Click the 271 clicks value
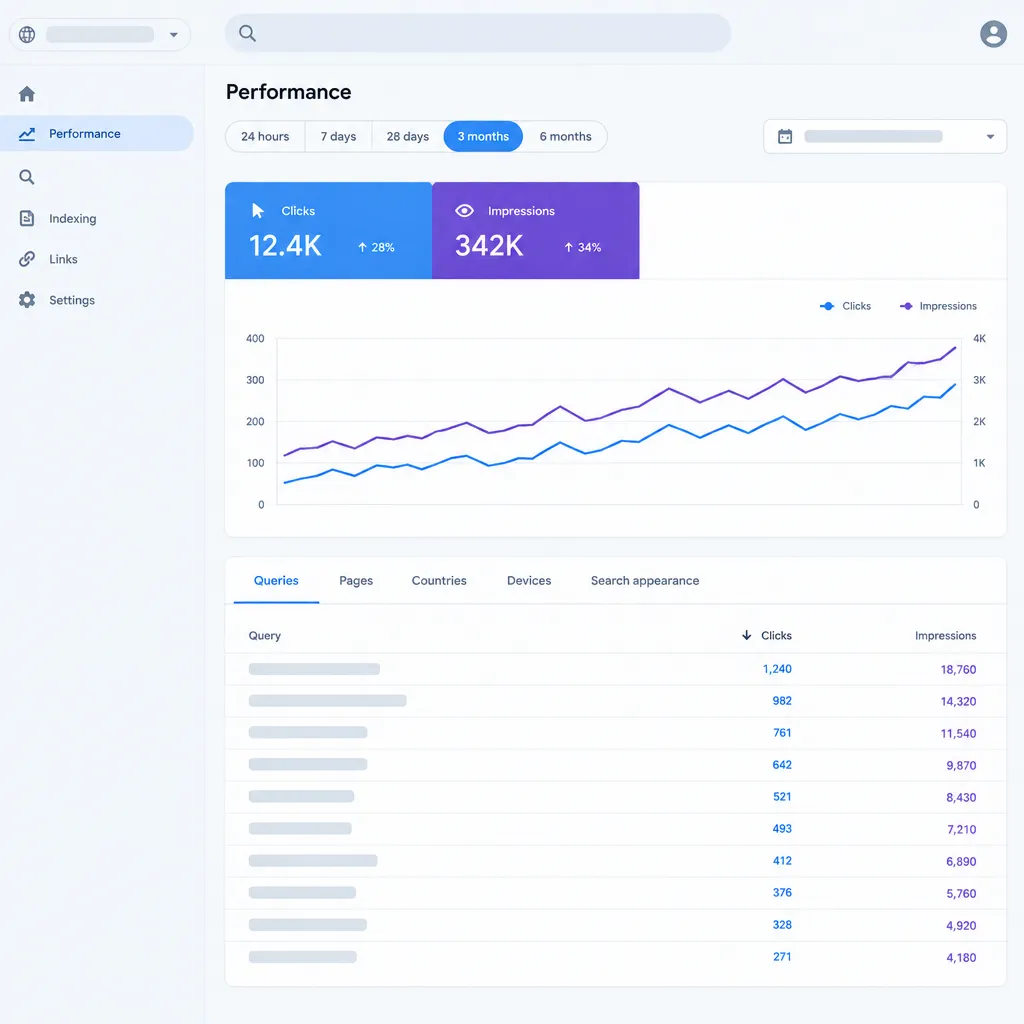 pos(782,957)
